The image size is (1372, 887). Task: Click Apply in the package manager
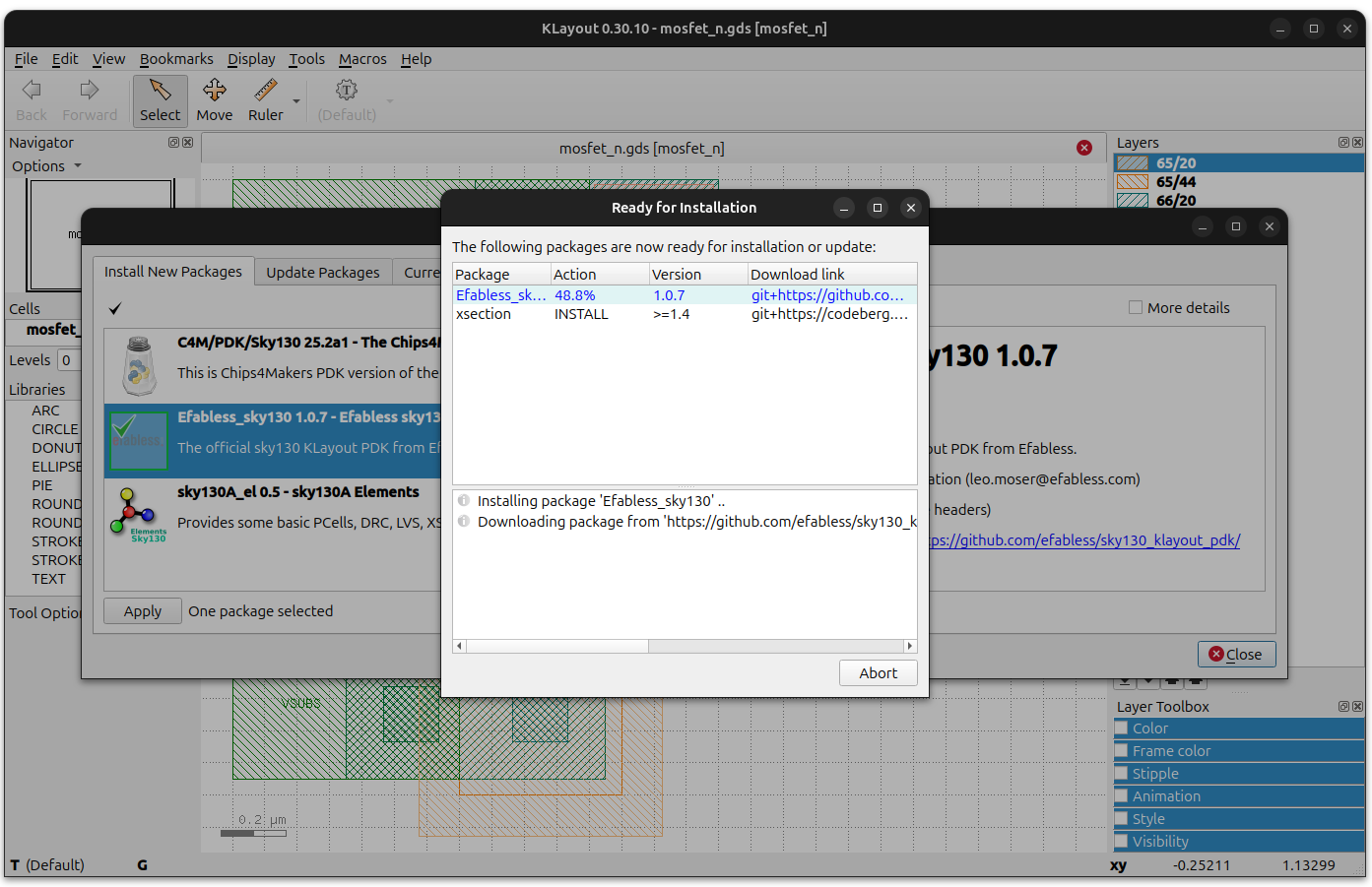(143, 611)
